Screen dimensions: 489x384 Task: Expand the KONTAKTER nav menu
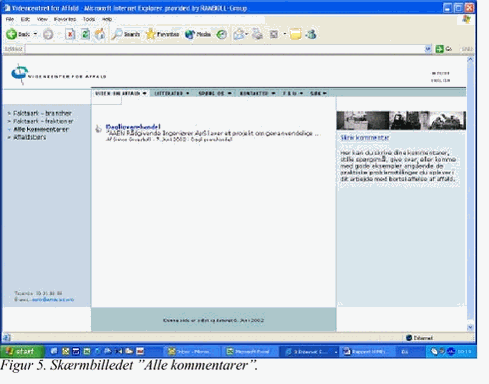tap(257, 93)
